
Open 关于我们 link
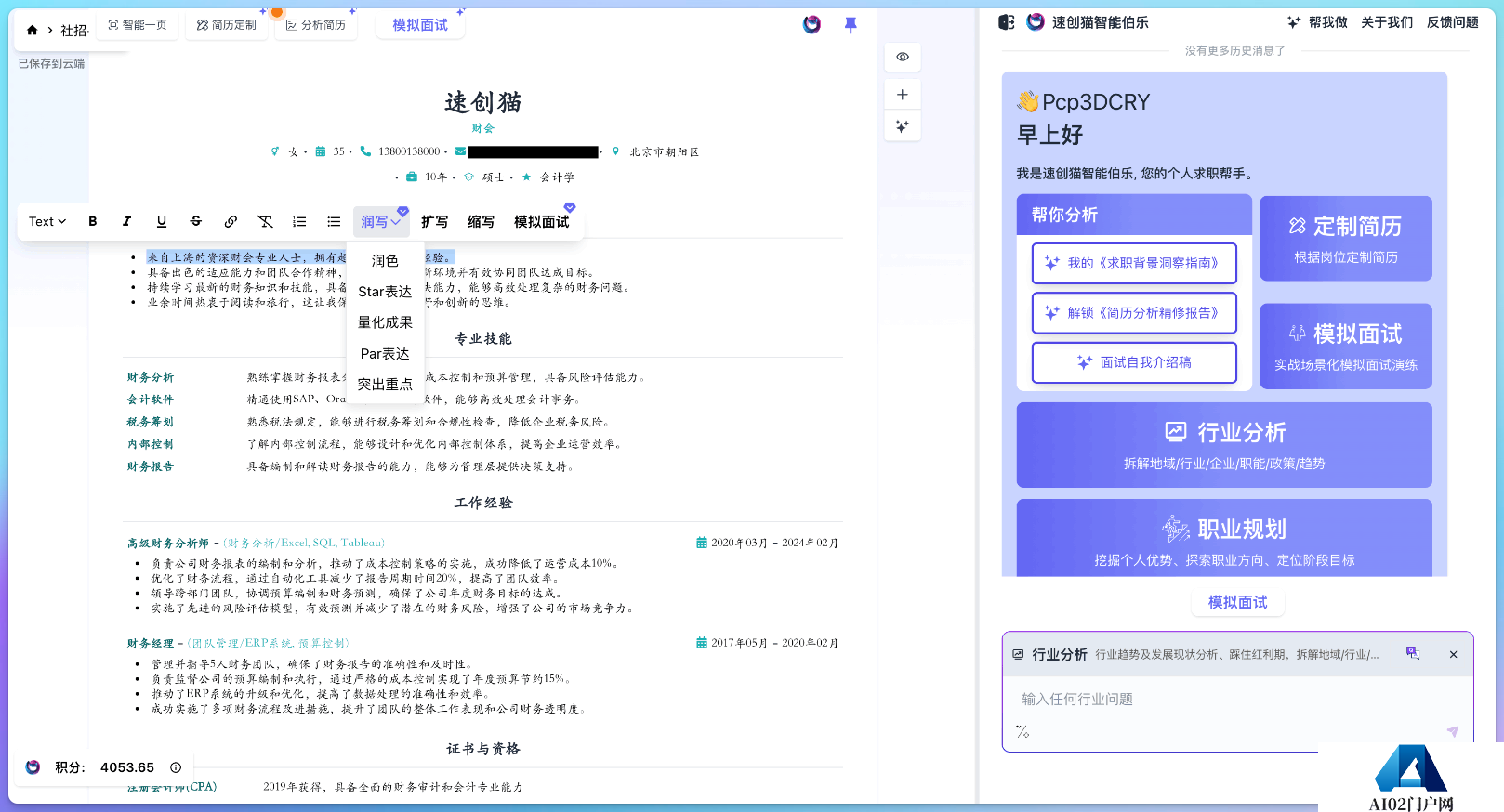tap(1387, 22)
